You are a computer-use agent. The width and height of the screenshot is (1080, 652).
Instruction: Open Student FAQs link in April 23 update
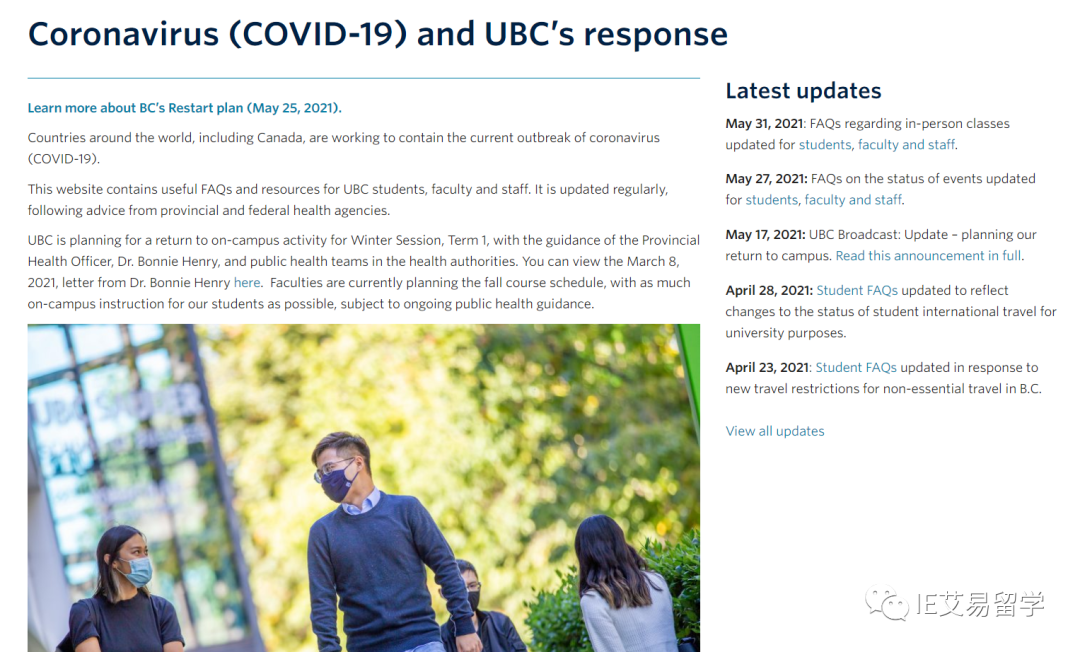[x=856, y=368]
